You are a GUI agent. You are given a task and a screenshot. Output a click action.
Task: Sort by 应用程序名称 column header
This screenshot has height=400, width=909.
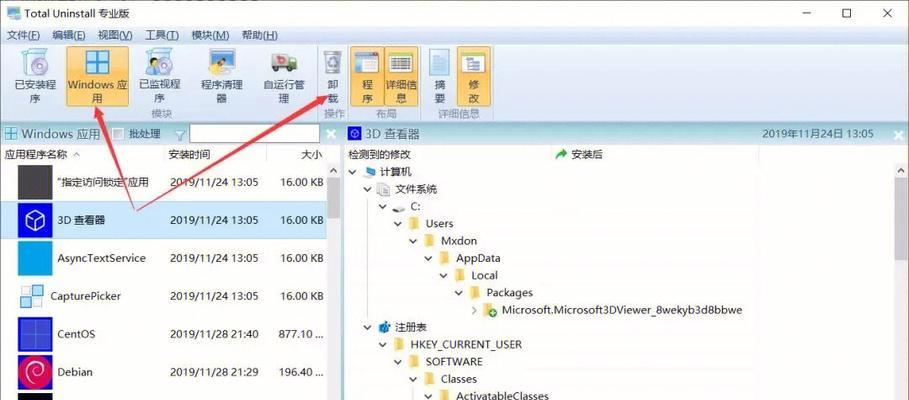82,155
